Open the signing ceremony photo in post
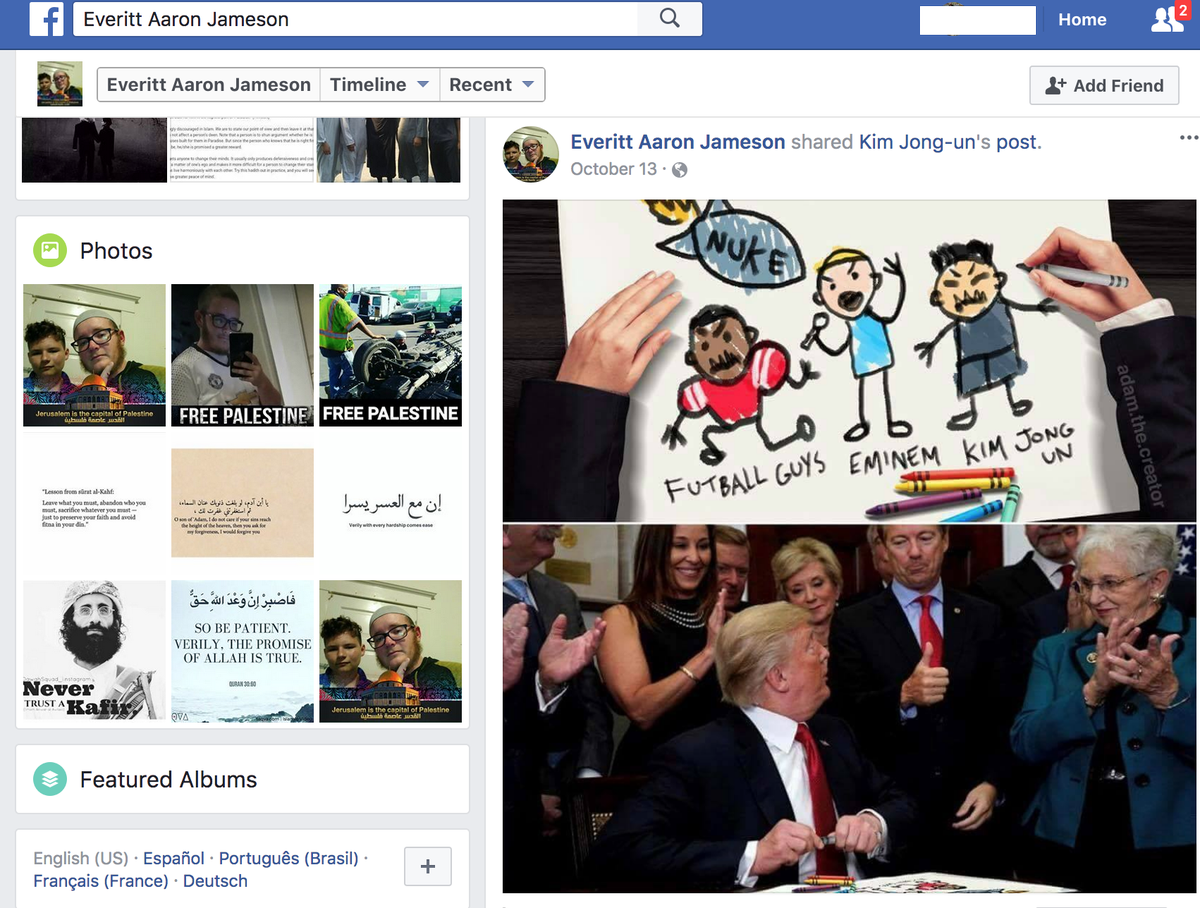Image resolution: width=1200 pixels, height=908 pixels. (x=850, y=708)
